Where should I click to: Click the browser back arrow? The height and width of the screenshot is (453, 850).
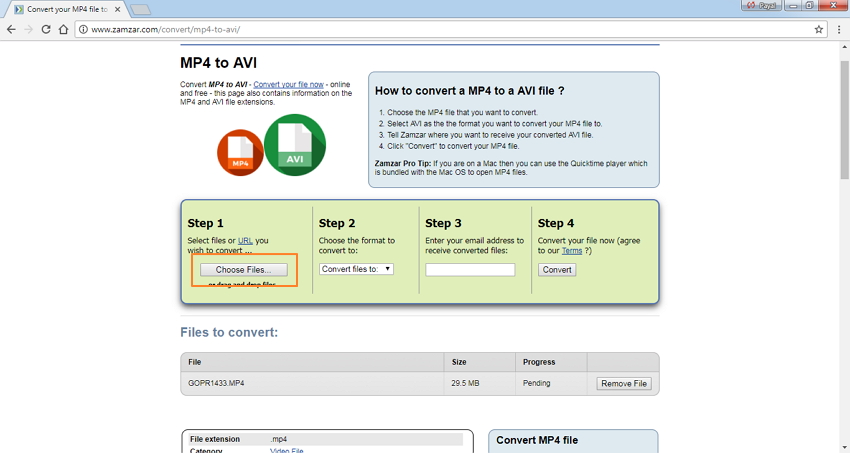click(11, 29)
